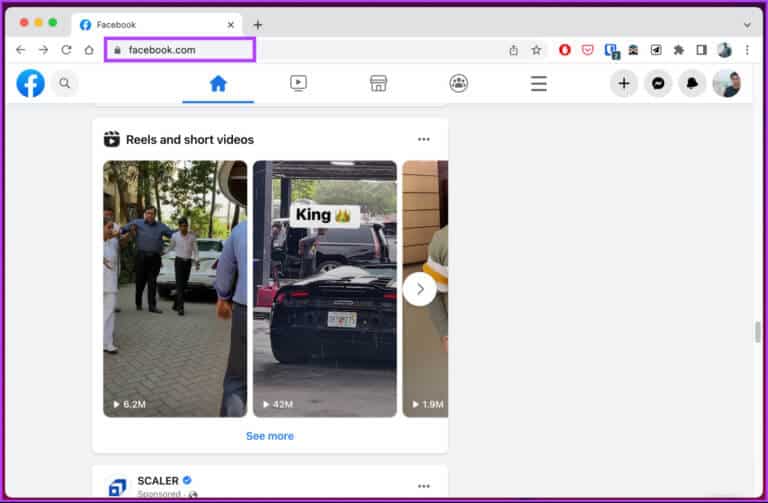Go to the Home feed tab
768x503 pixels.
(x=218, y=84)
